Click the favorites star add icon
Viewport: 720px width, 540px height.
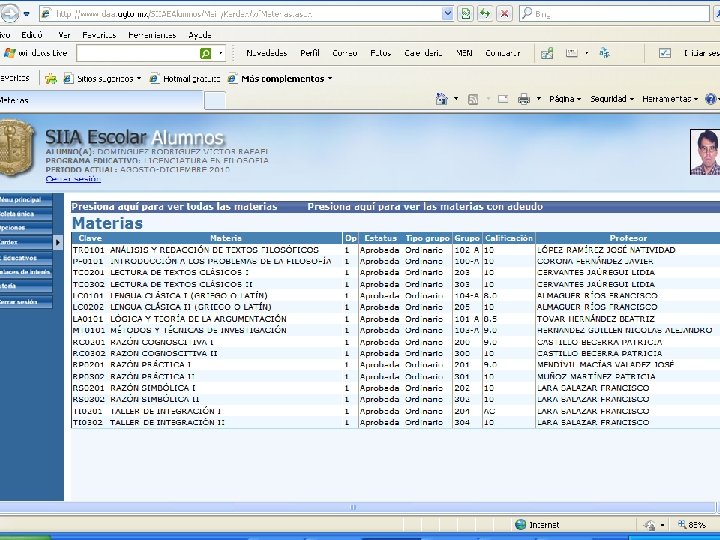(x=51, y=79)
